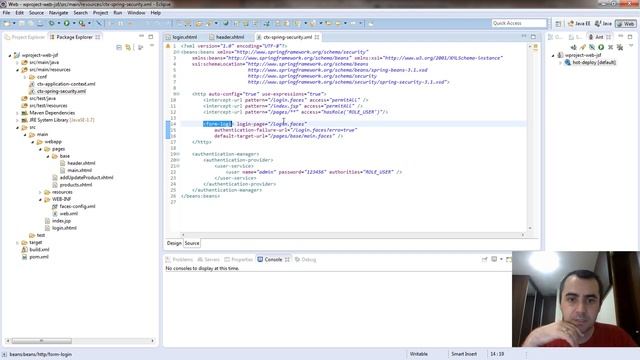Open the Window menu
The height and width of the screenshot is (360, 640).
(136, 13)
